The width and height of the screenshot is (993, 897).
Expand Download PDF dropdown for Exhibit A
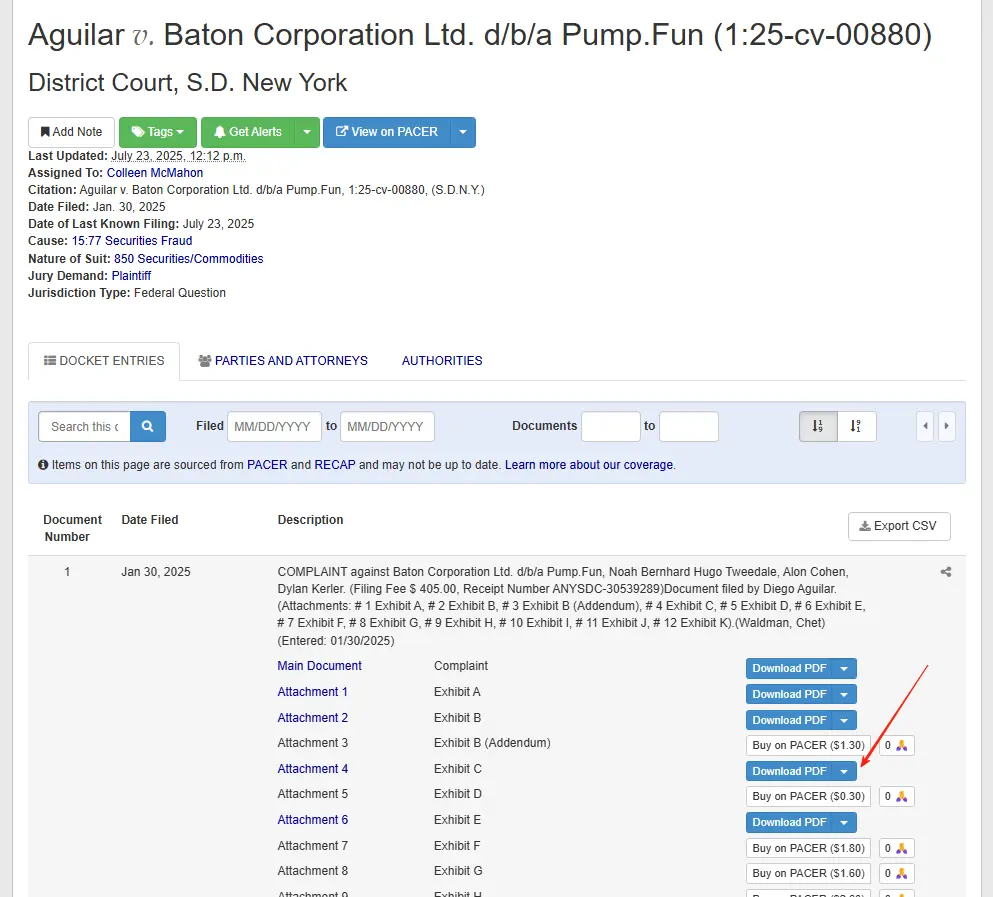click(844, 694)
